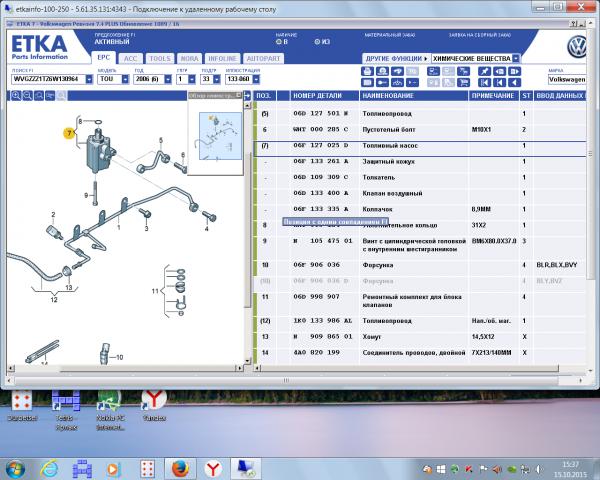Zoom out of the illustration
This screenshot has width=600, height=480.
click(x=27, y=96)
